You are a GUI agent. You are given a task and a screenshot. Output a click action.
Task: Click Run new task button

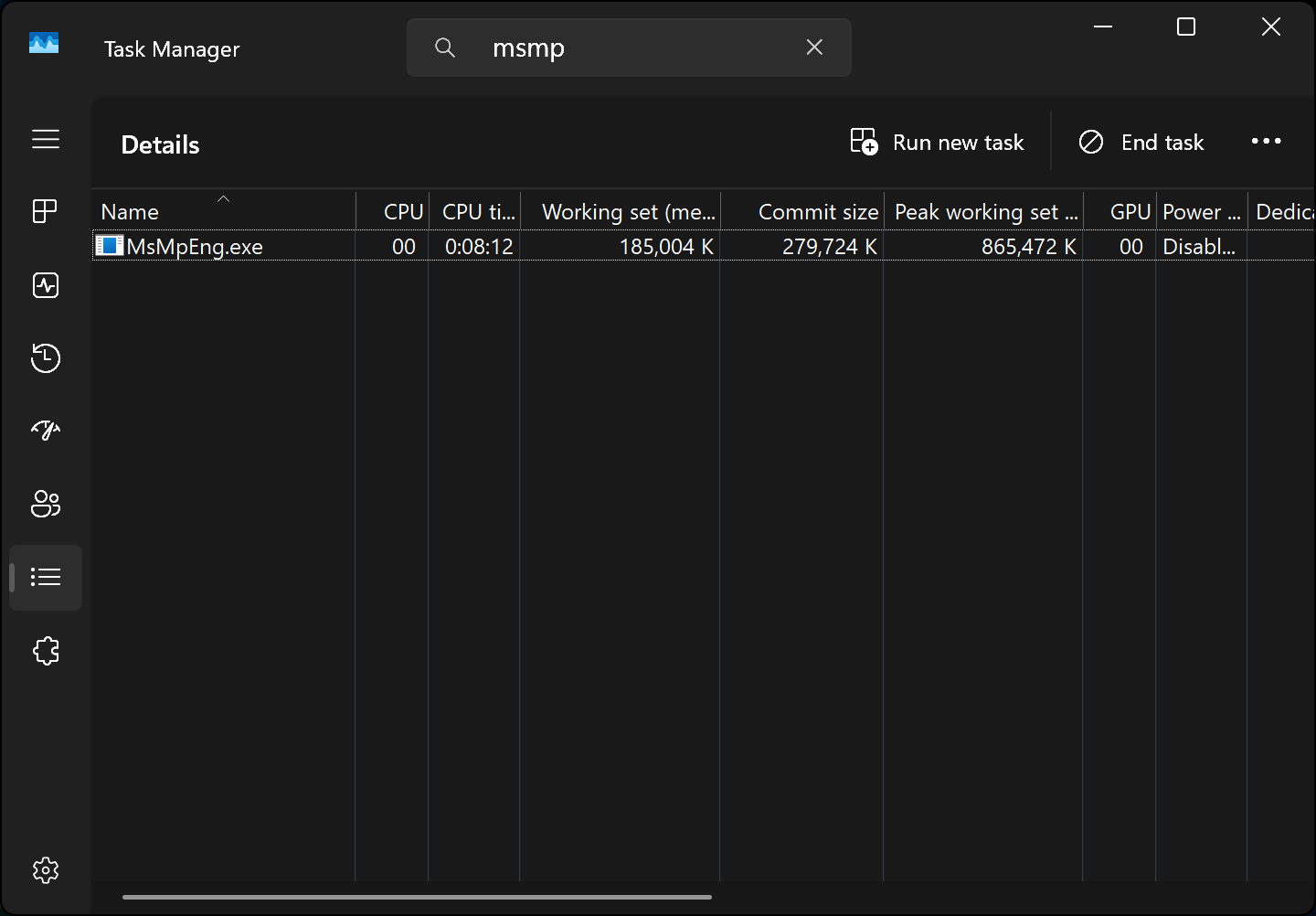[x=938, y=143]
